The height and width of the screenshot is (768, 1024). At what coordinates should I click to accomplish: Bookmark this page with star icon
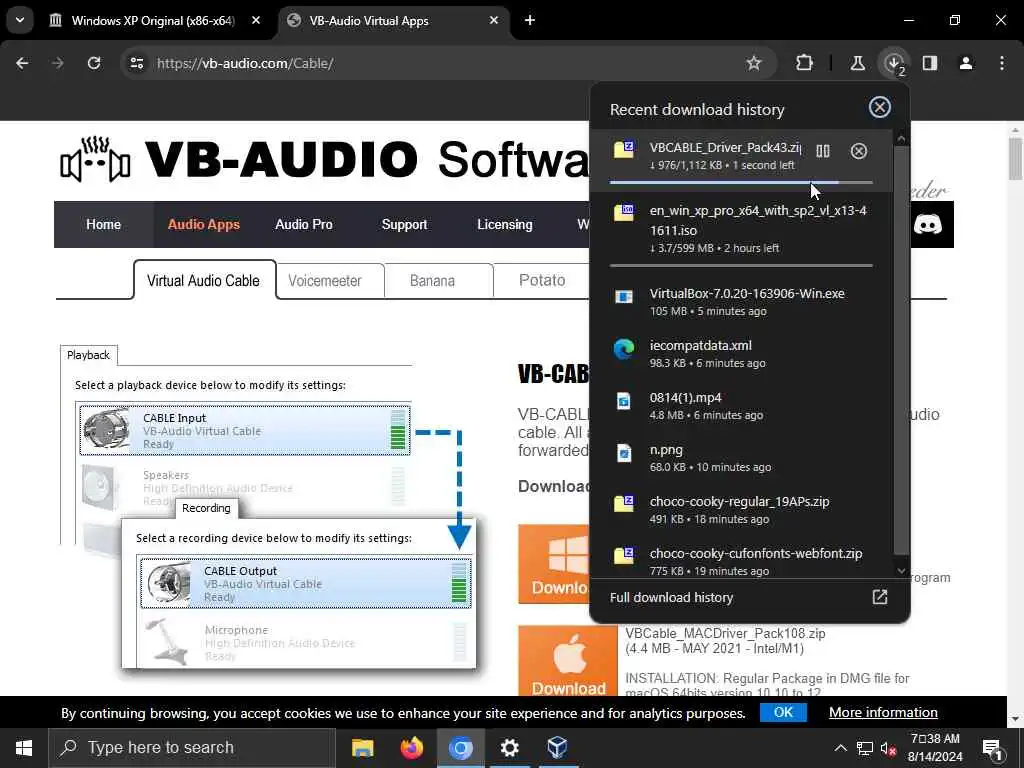[754, 63]
